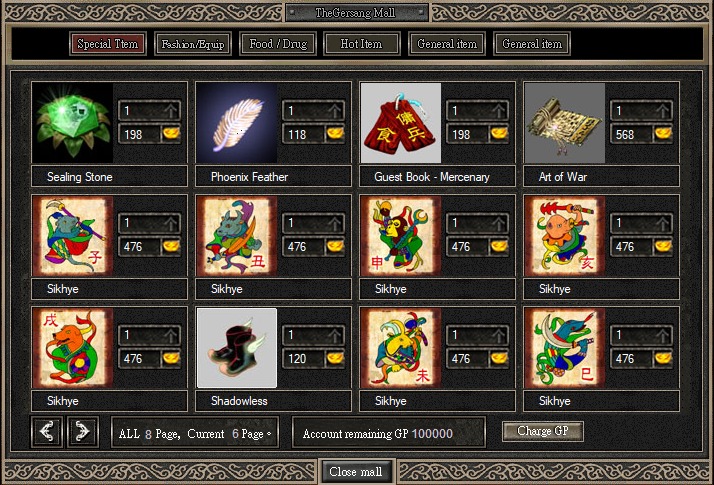Image resolution: width=714 pixels, height=485 pixels.
Task: Raise quantity arrow for Phoenix Feather
Action: tap(335, 110)
